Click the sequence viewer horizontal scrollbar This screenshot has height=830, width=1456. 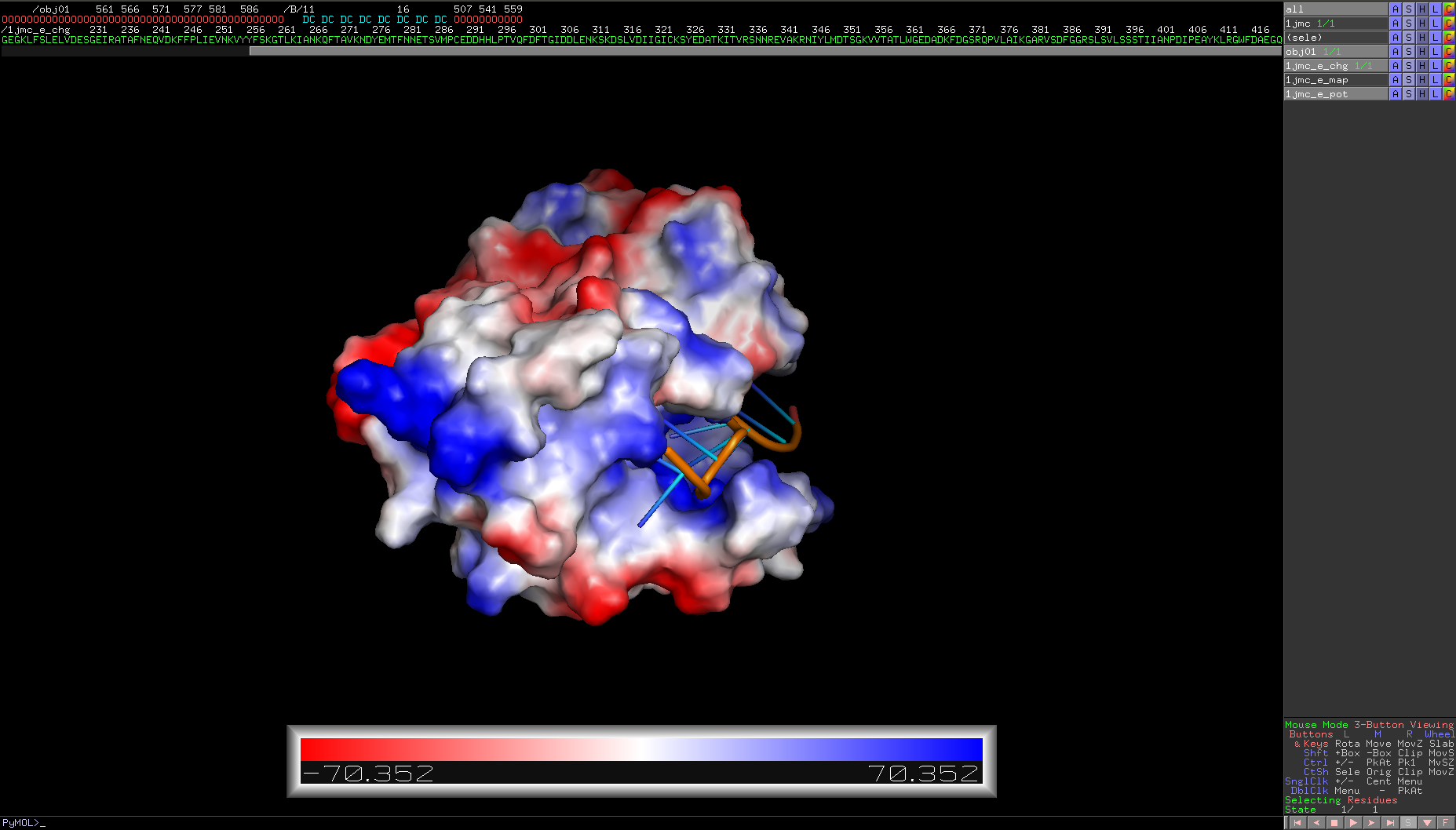pyautogui.click(x=765, y=51)
